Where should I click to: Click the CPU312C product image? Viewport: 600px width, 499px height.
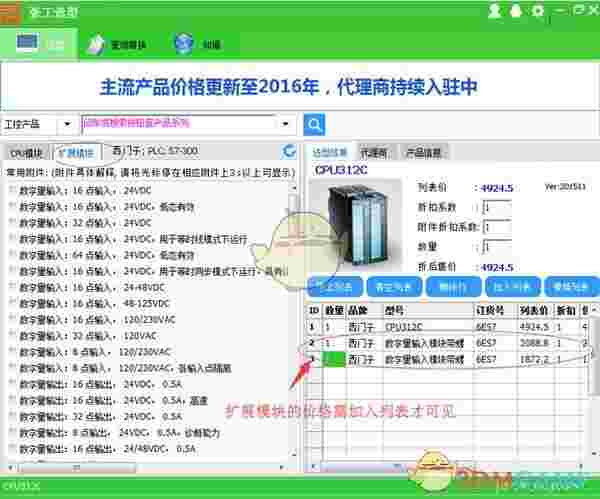click(356, 225)
